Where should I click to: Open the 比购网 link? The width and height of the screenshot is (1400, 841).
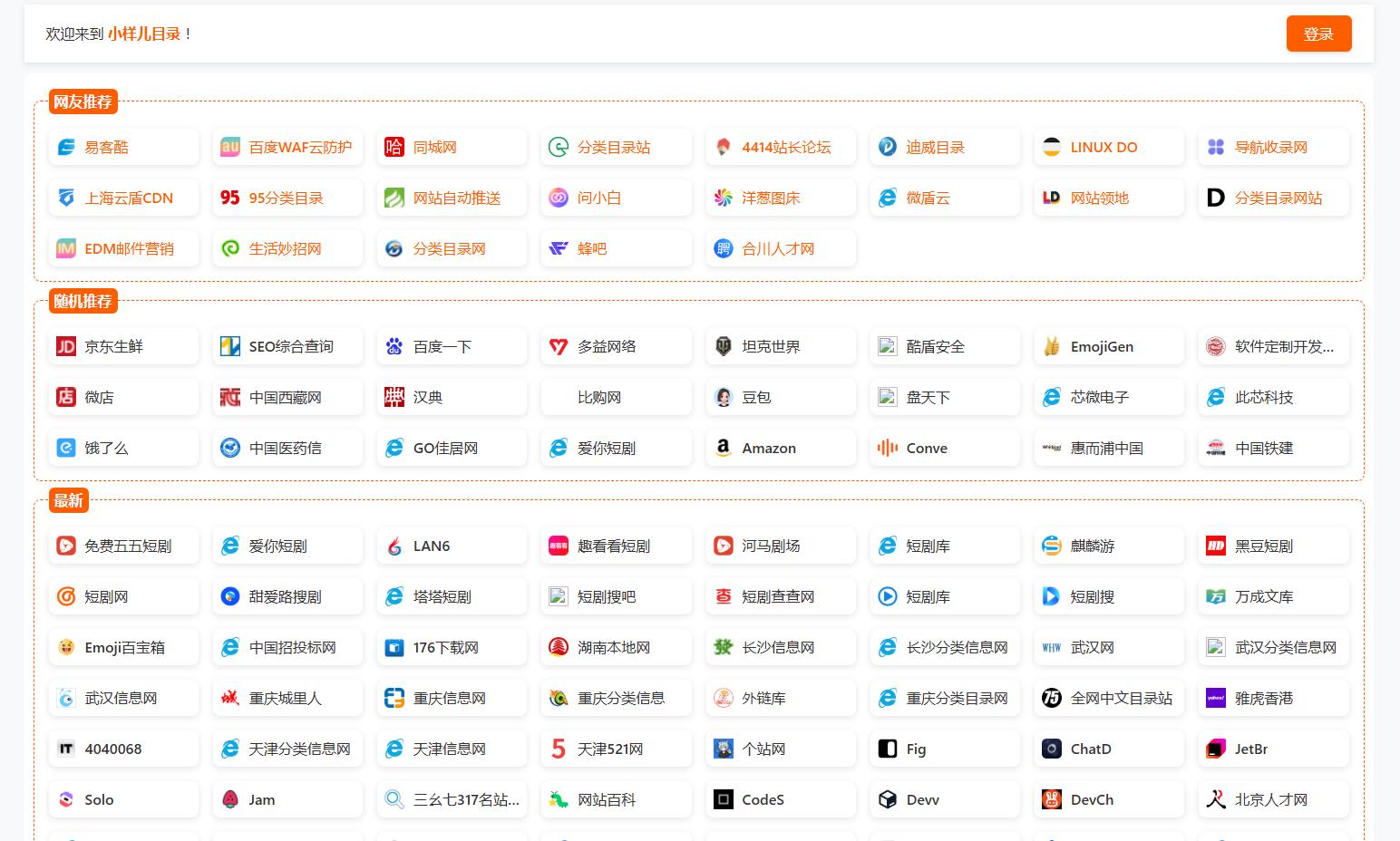599,397
